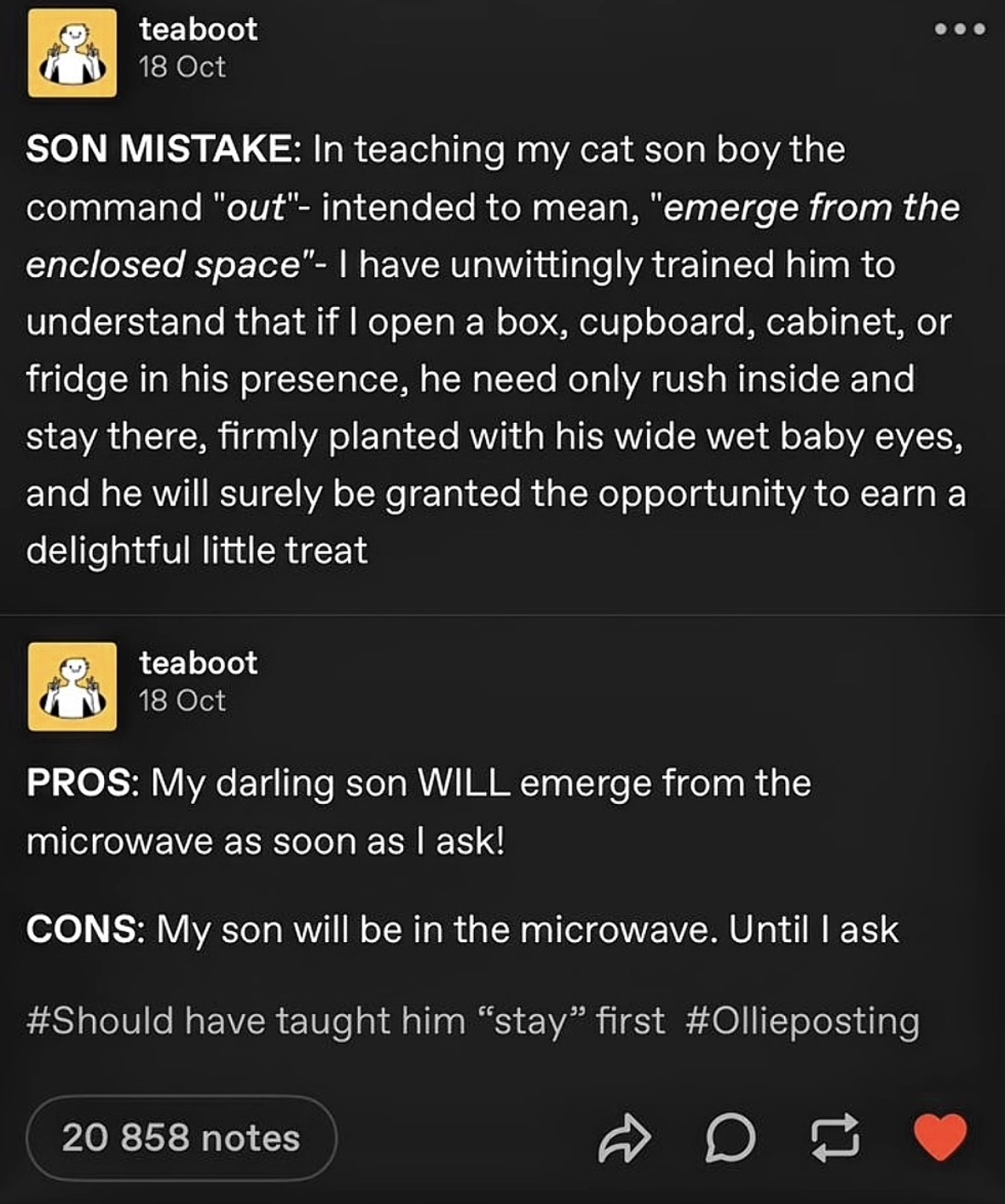This screenshot has height=1204, width=1005.
Task: Reblog the post using the arrows icon
Action: click(835, 1138)
